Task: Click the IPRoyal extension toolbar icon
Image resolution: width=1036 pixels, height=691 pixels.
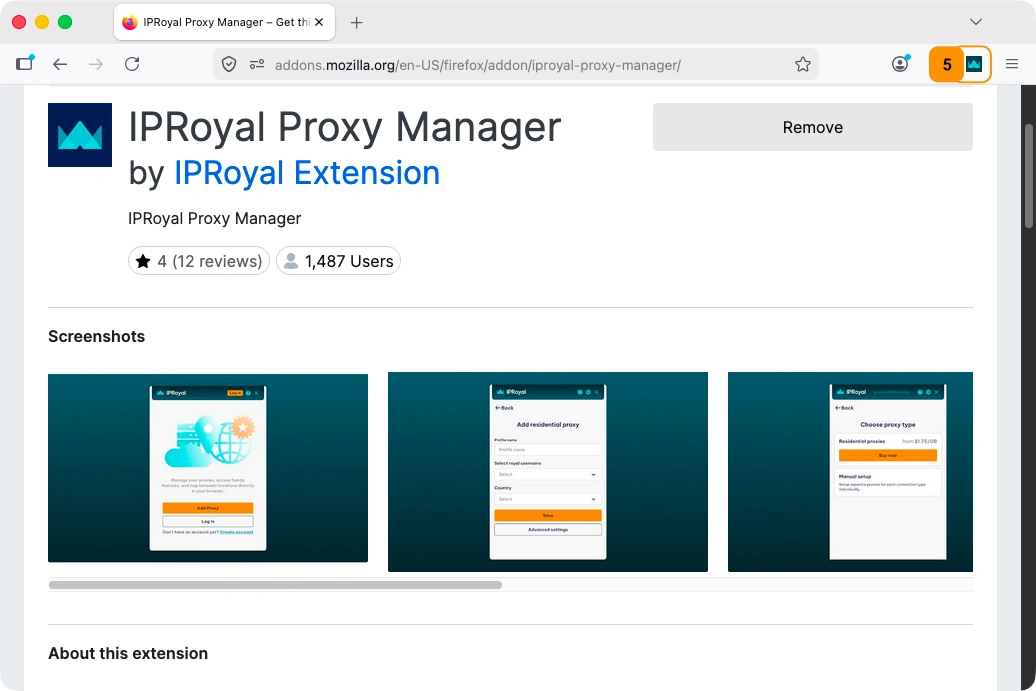Action: point(974,64)
